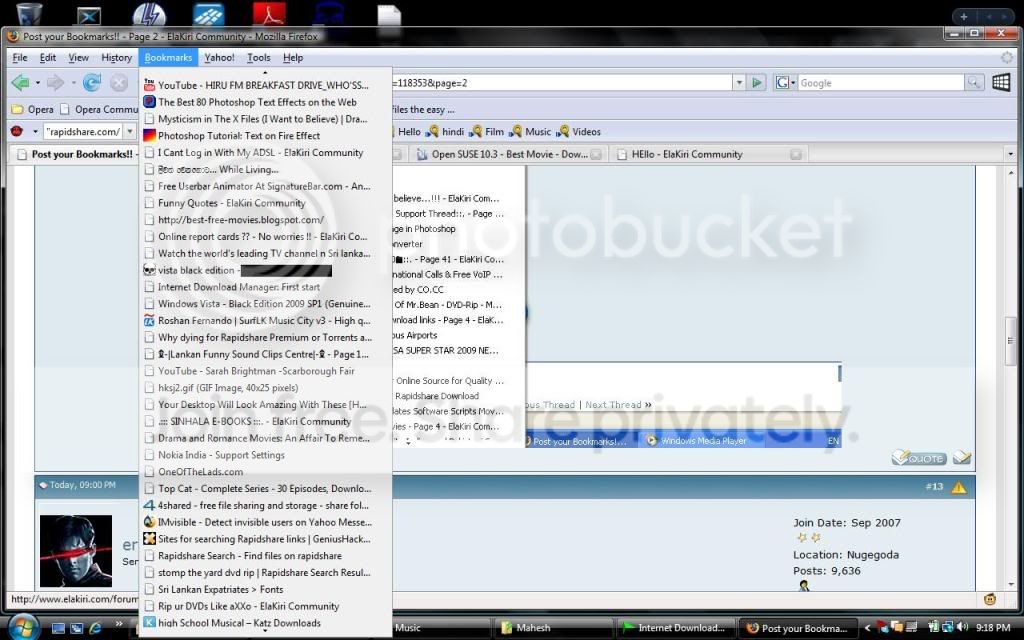Click the report post warning triangle icon
This screenshot has height=640, width=1024.
pyautogui.click(x=958, y=487)
